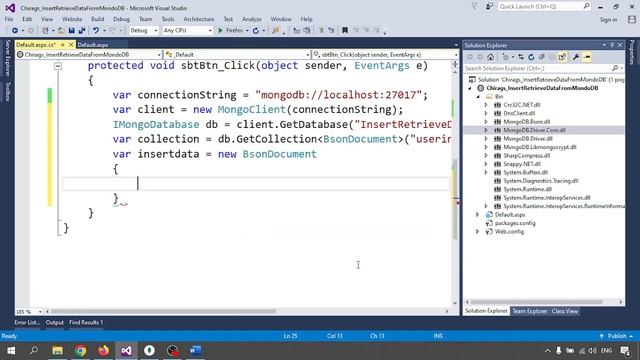Collapse the sbtBtn_Click method outline
Screen dimensions: 640x360
(x=58, y=66)
